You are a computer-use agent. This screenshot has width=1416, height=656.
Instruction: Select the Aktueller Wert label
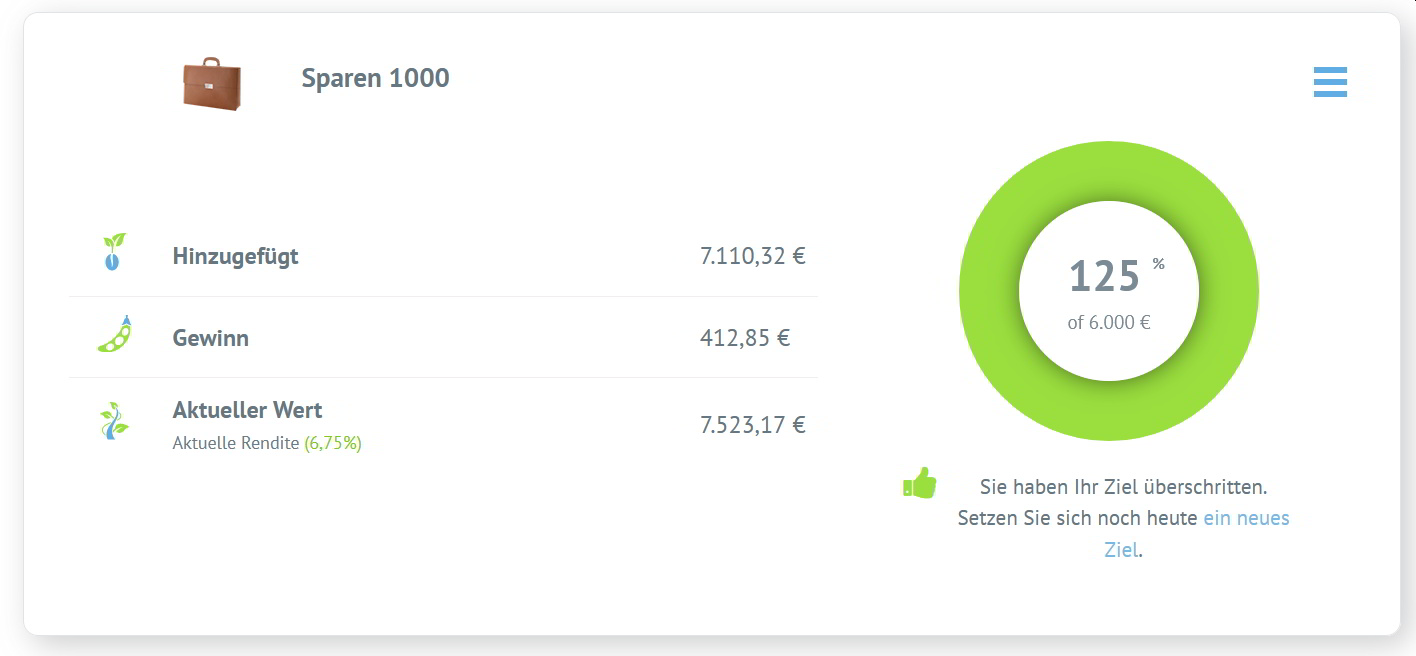coord(247,410)
